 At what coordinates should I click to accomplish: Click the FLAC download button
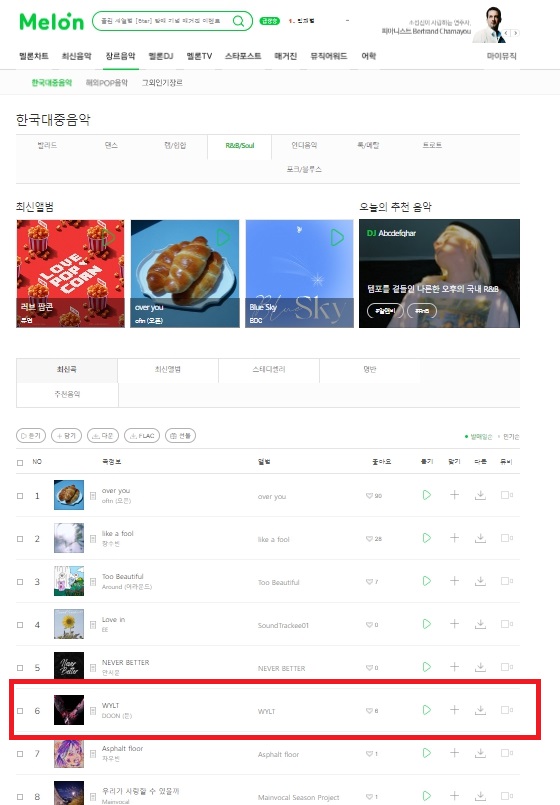click(x=142, y=436)
